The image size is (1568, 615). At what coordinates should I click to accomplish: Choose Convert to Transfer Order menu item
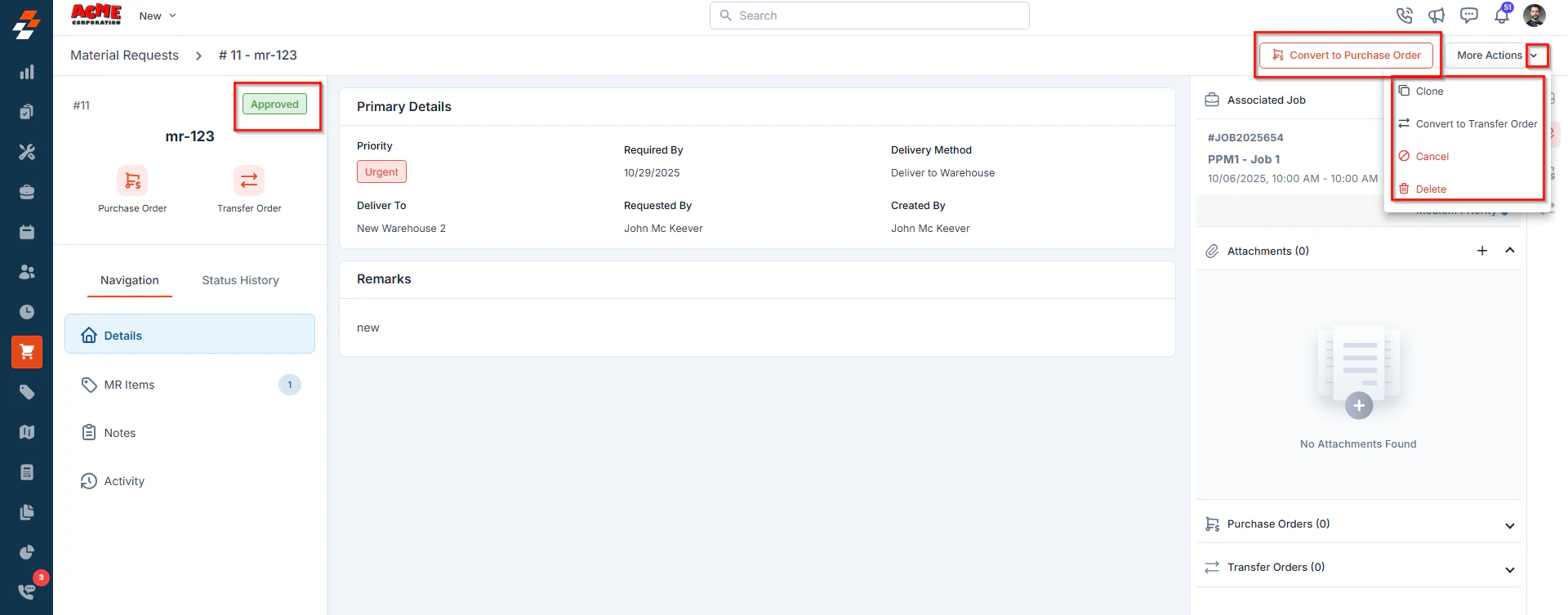tap(1468, 124)
